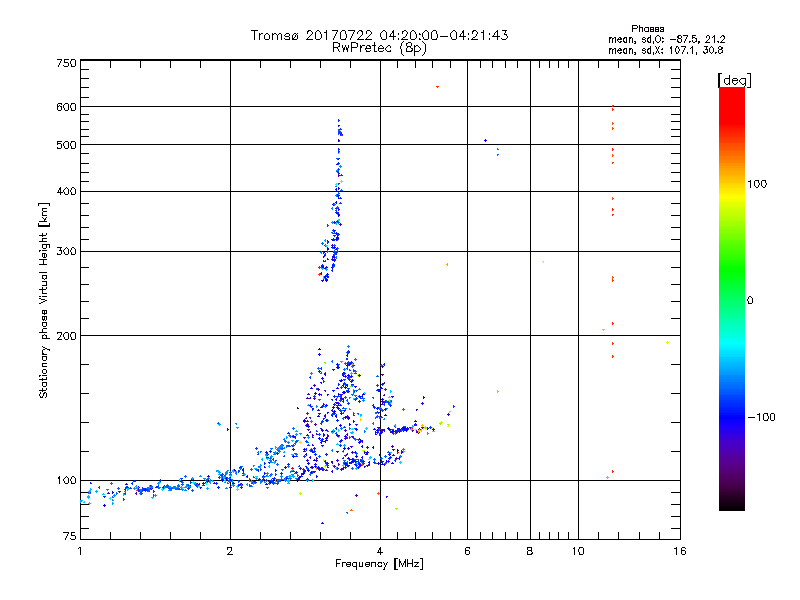The height and width of the screenshot is (600, 800).
Task: Click the '[deg]' label above the color bar
Action: pos(734,80)
